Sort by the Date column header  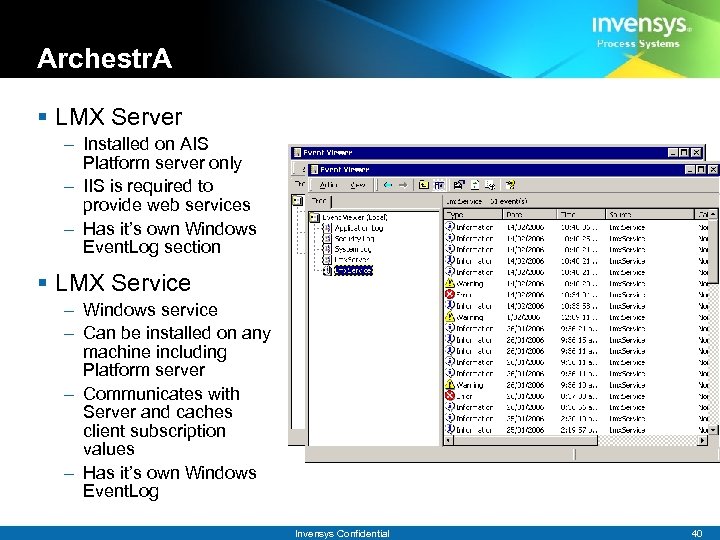(530, 214)
